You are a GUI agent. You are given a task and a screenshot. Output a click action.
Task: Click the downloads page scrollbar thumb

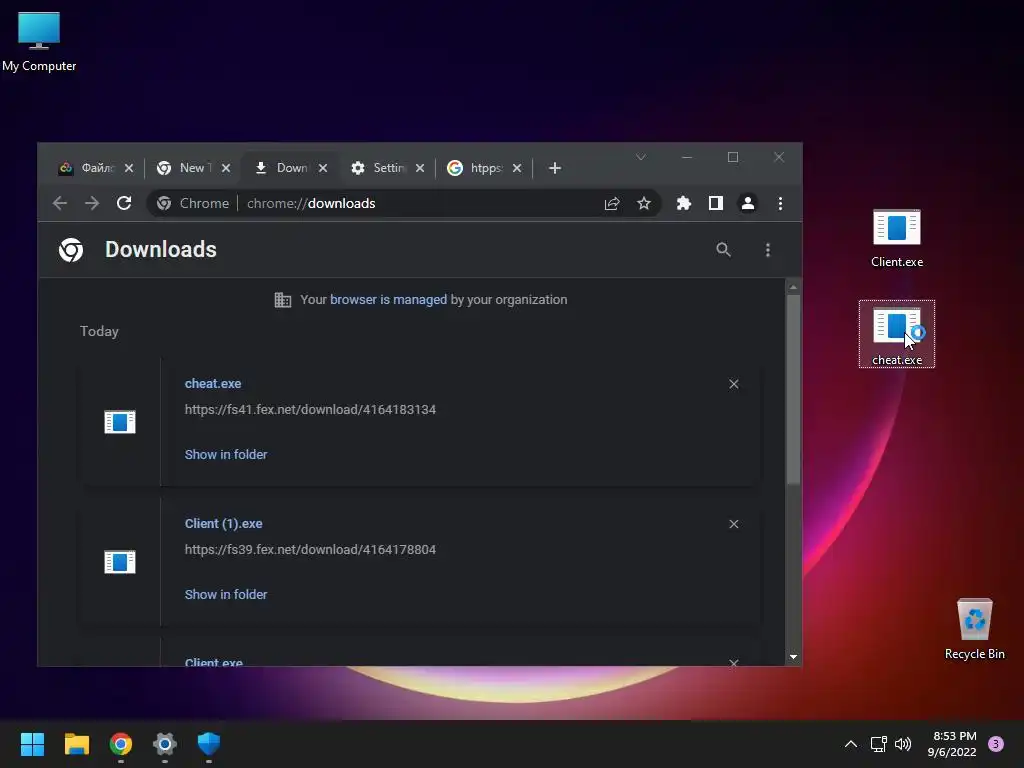793,389
